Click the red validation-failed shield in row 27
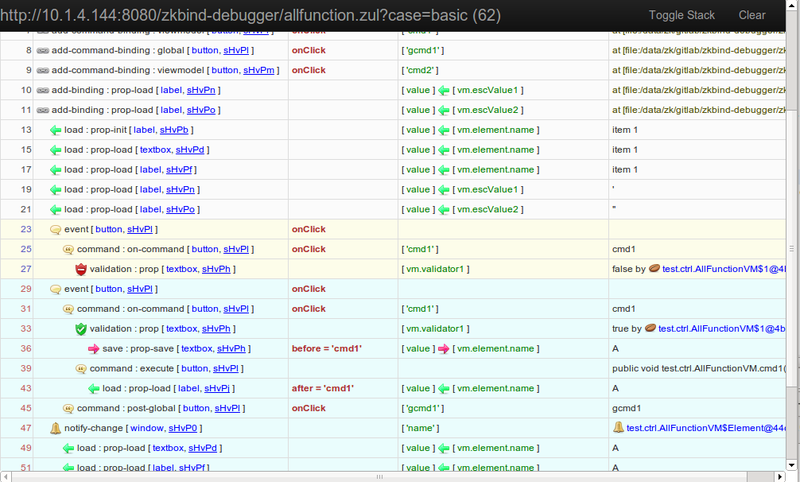This screenshot has width=800, height=482. (x=81, y=269)
